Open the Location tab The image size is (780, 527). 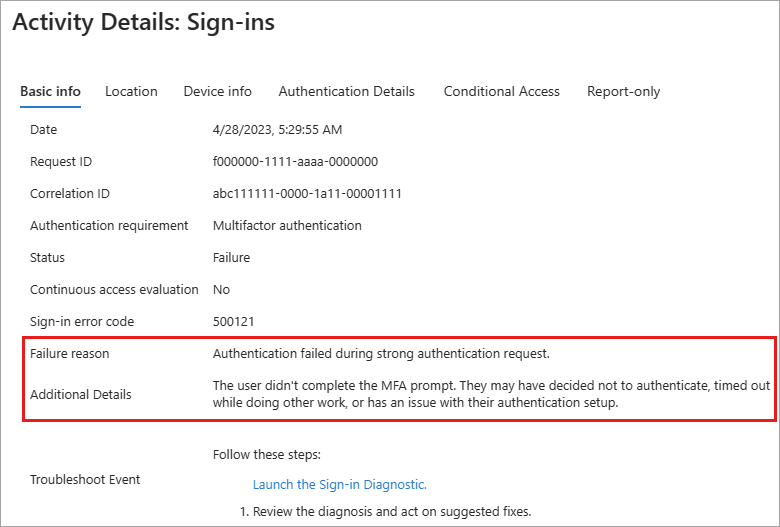(x=131, y=92)
